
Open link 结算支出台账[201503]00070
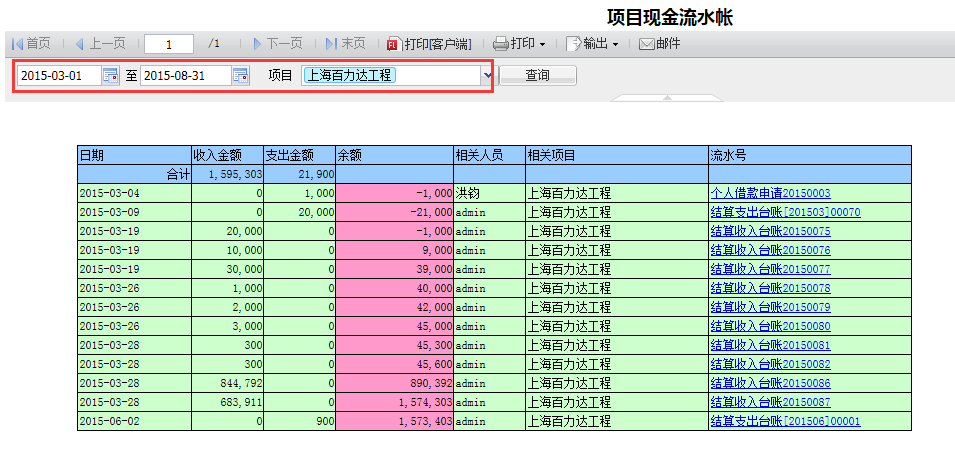pyautogui.click(x=785, y=212)
